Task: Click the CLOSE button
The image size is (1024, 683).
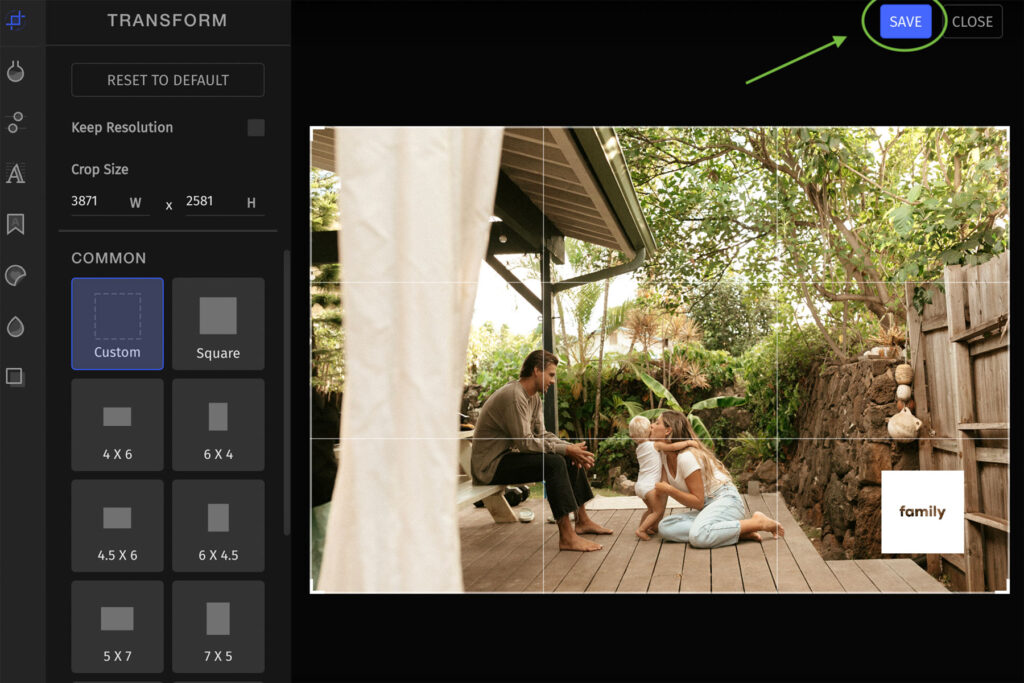Action: [972, 21]
